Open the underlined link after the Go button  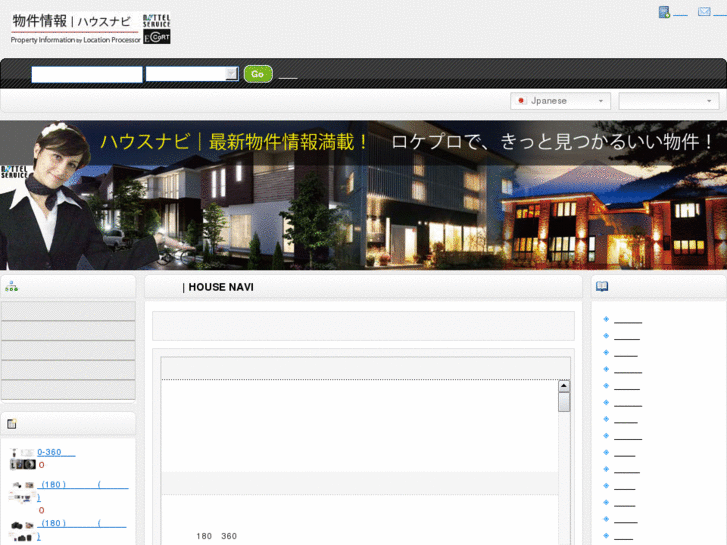pyautogui.click(x=288, y=77)
